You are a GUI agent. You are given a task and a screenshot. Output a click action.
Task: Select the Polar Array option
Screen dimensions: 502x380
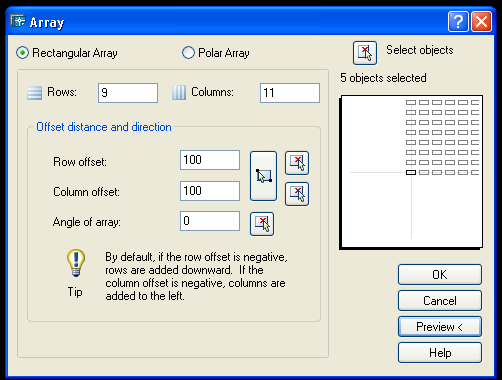(216, 53)
